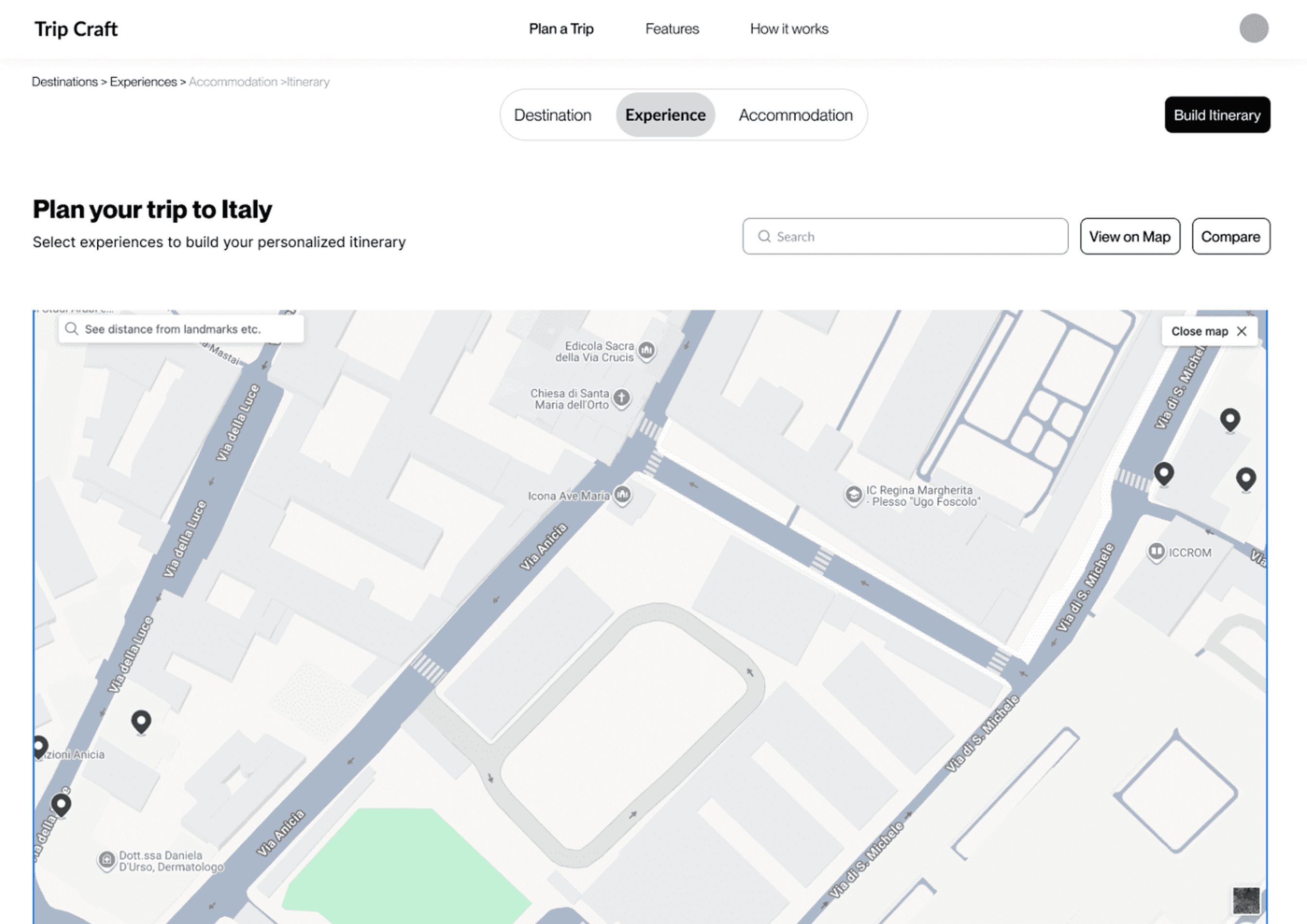Focus the landmarks distance search field
Screen dimensions: 1307x924
(181, 329)
